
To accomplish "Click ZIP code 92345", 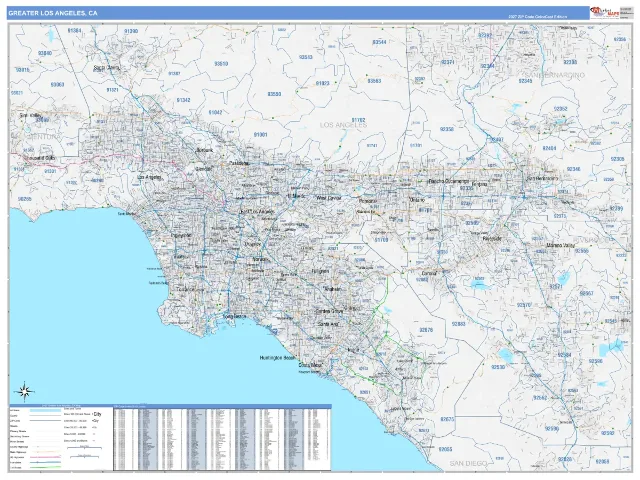I will pos(525,81).
